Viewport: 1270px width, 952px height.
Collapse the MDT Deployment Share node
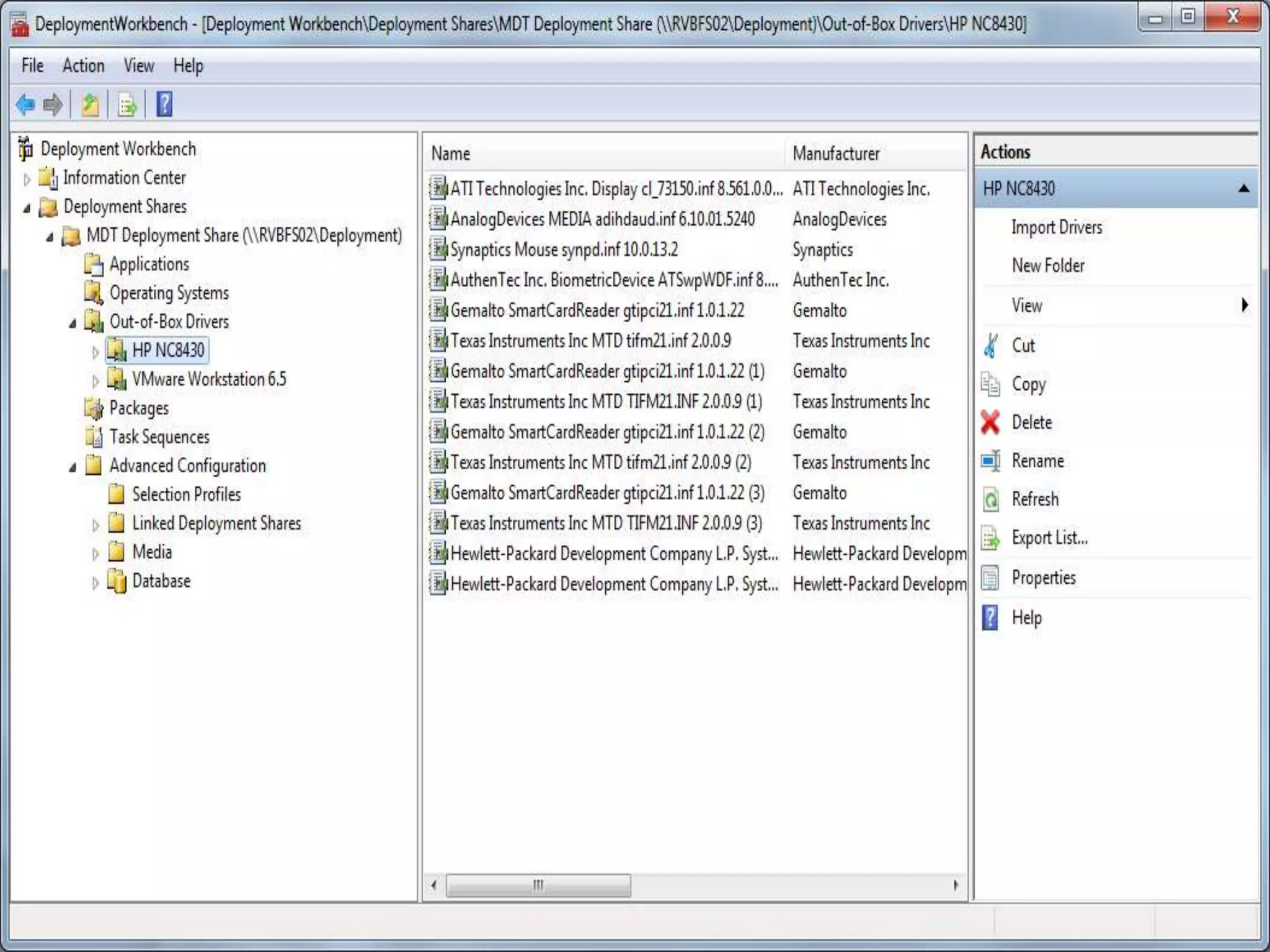50,237
